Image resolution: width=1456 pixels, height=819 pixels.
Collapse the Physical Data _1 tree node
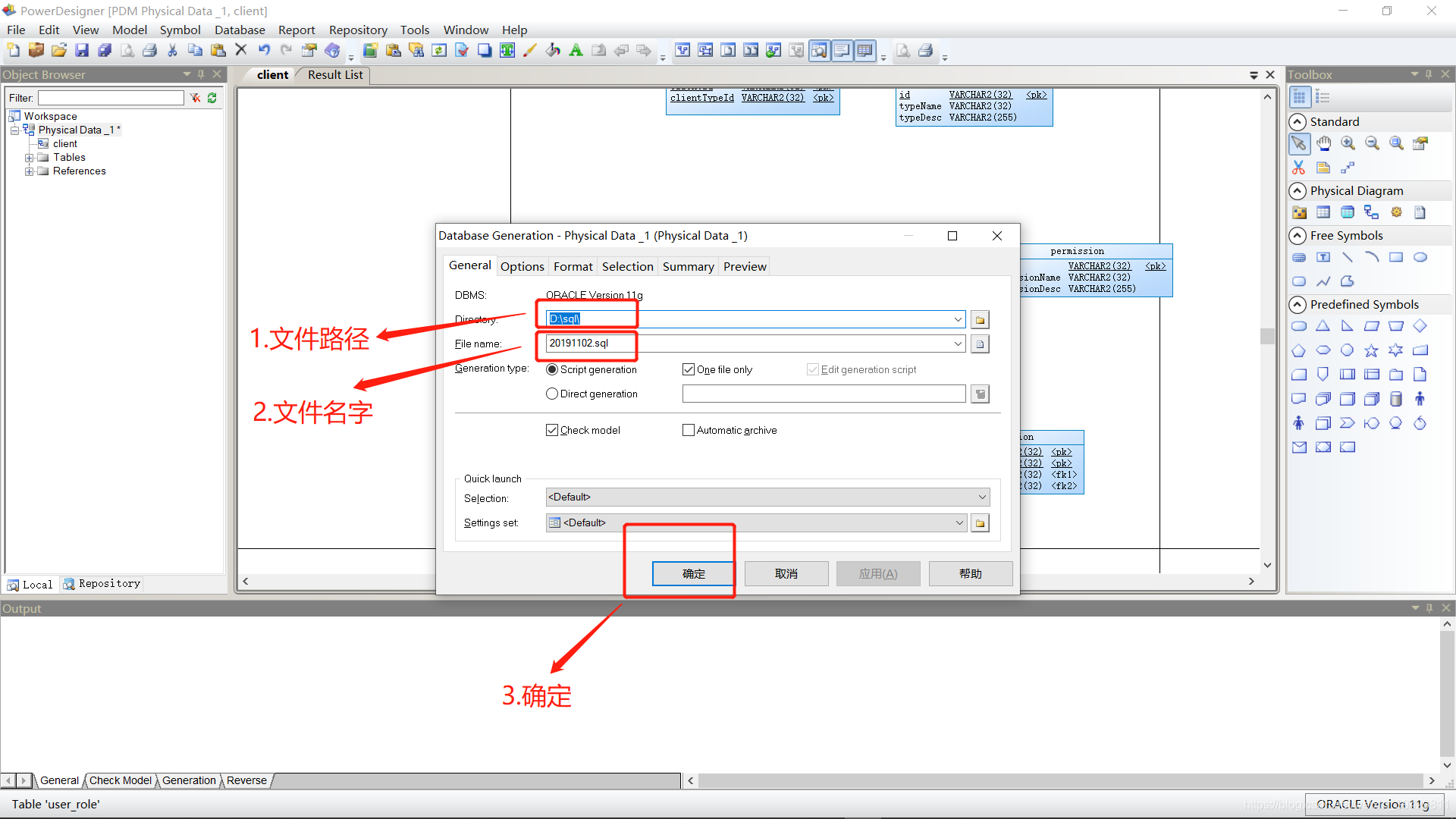point(14,130)
